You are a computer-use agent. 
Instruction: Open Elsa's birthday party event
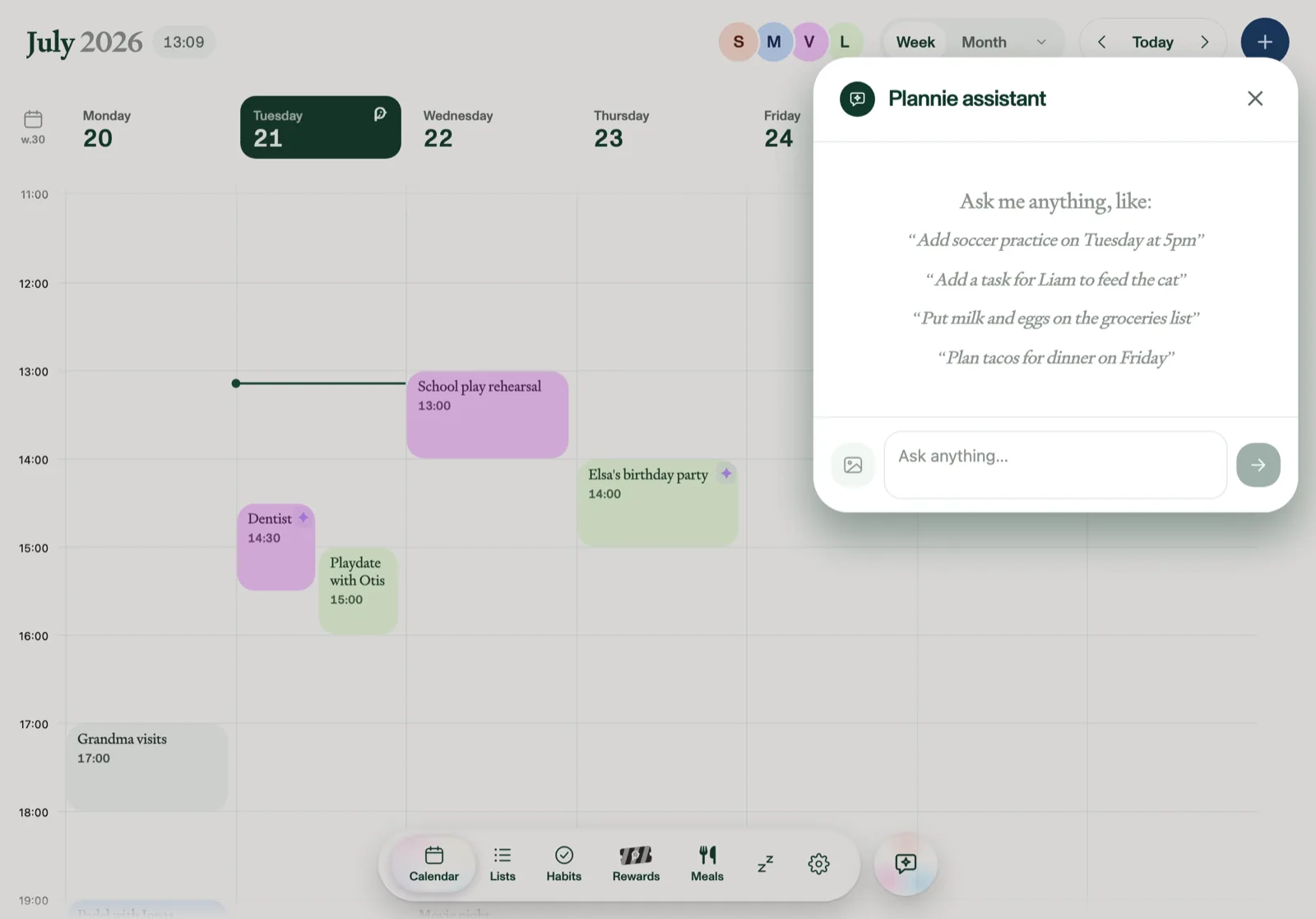(x=658, y=503)
